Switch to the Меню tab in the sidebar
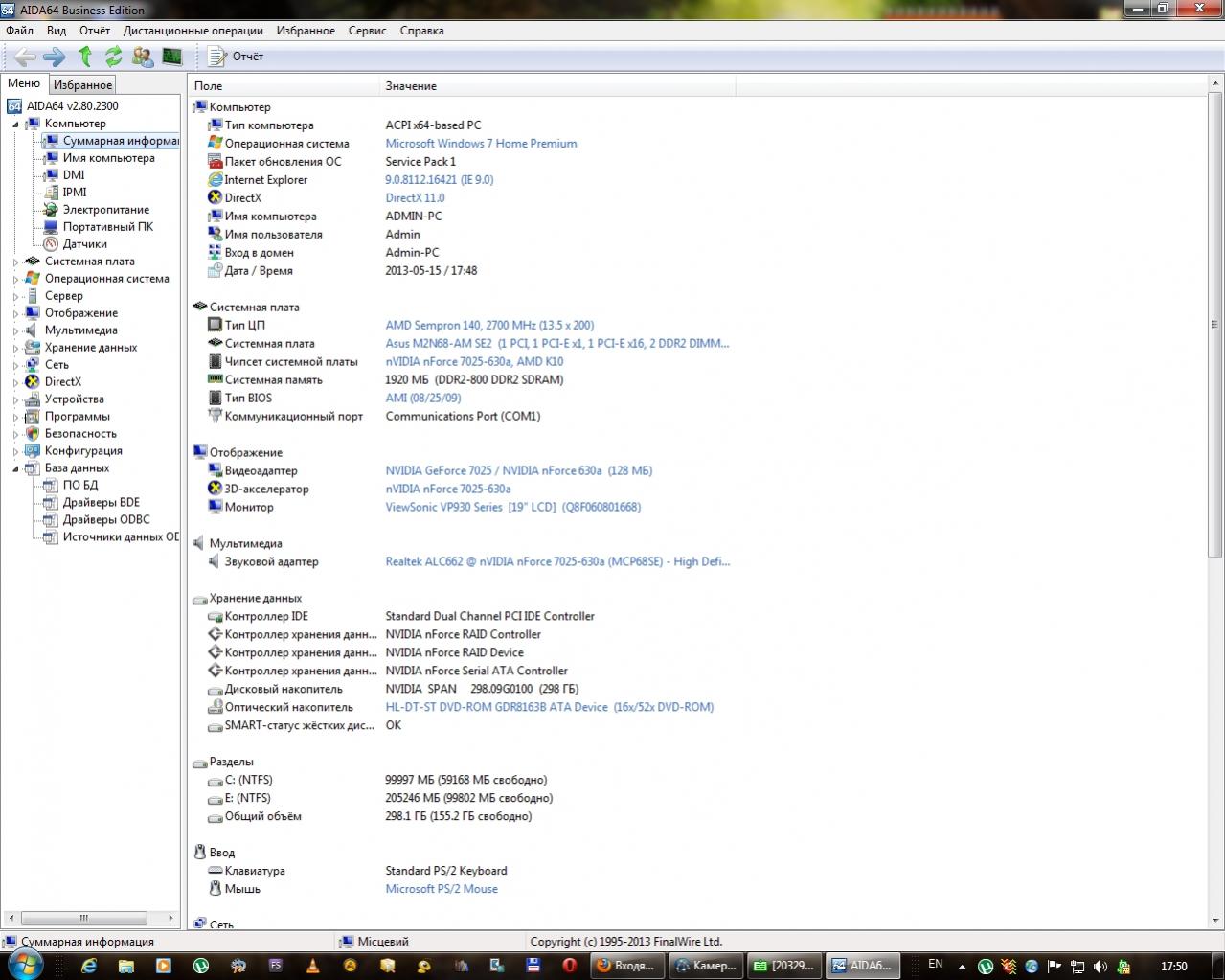The height and width of the screenshot is (980, 1225). [24, 83]
